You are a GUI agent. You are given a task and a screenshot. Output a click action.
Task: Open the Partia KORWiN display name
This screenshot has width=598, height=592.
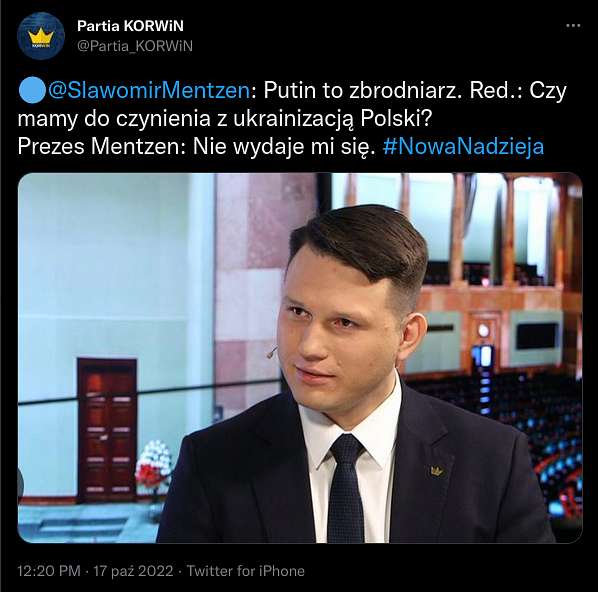pyautogui.click(x=130, y=26)
